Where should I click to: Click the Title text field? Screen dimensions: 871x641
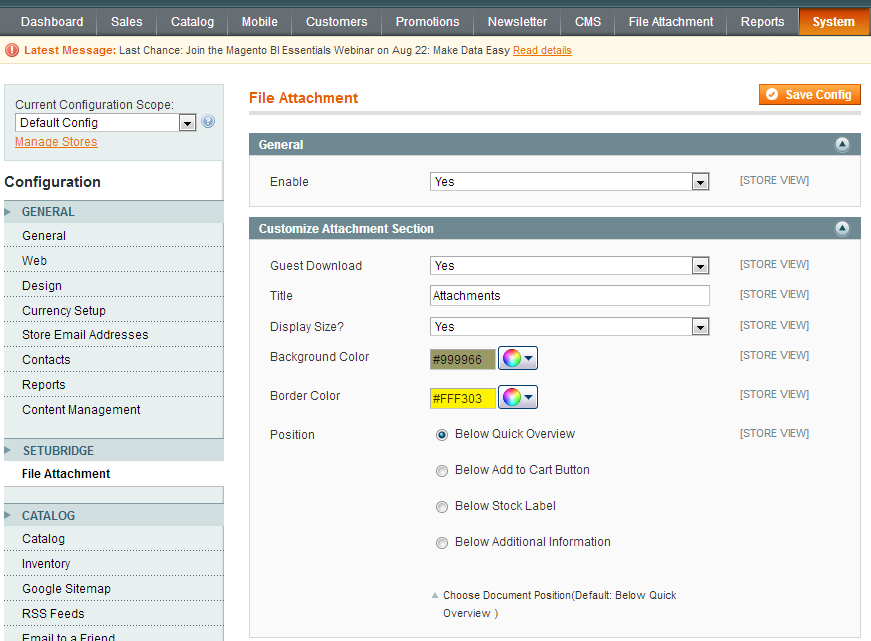569,296
